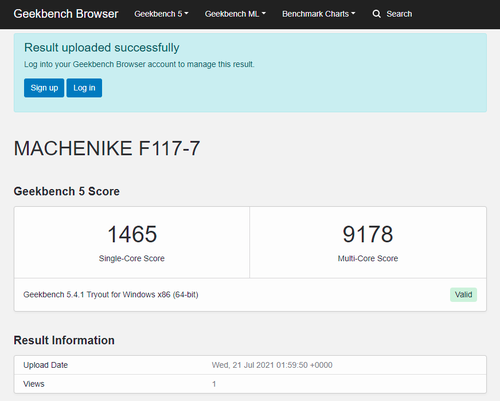Click the Geekbench 5.4.1 Tryout version text
Image resolution: width=500 pixels, height=401 pixels.
pos(111,295)
